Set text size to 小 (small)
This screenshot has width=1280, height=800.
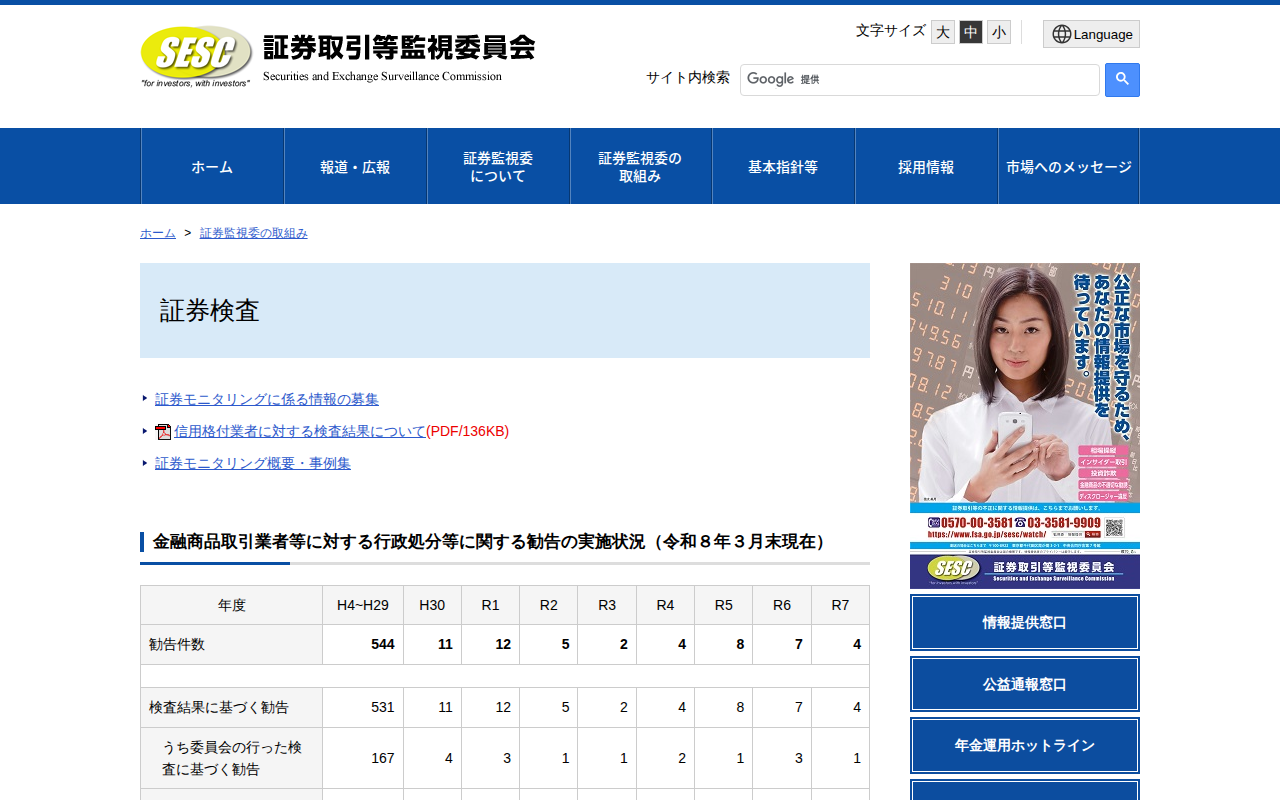pyautogui.click(x=999, y=32)
